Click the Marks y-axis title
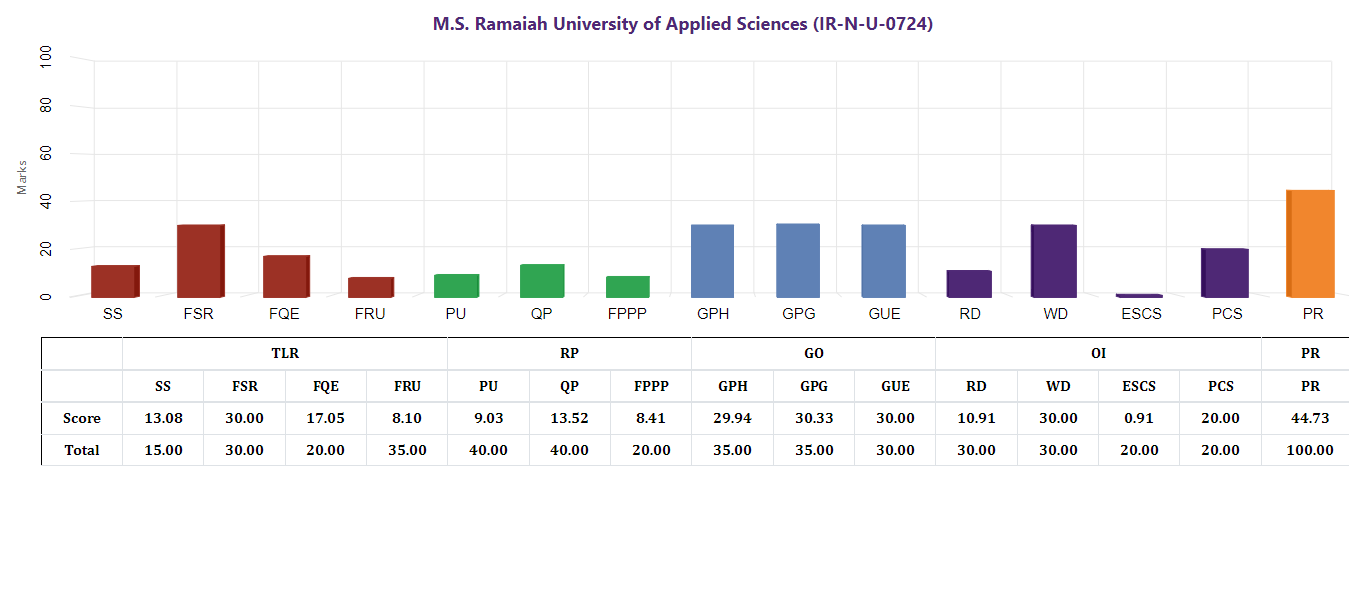1349x600 pixels. click(22, 177)
